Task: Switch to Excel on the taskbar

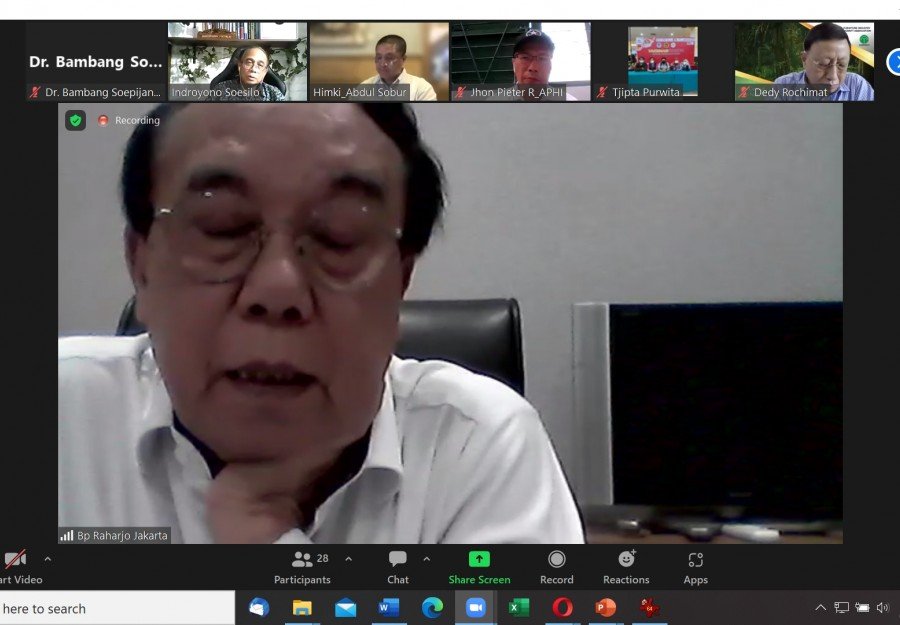Action: click(519, 607)
